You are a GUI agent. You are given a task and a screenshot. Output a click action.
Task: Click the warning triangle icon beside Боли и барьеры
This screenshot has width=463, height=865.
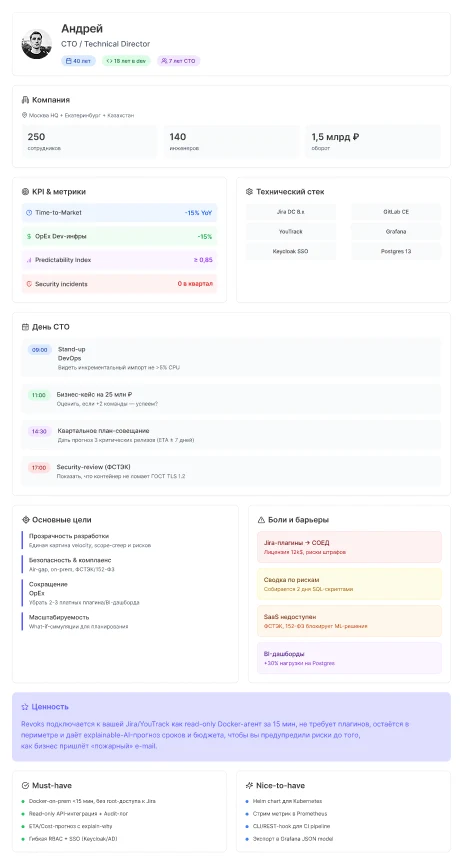tap(261, 520)
